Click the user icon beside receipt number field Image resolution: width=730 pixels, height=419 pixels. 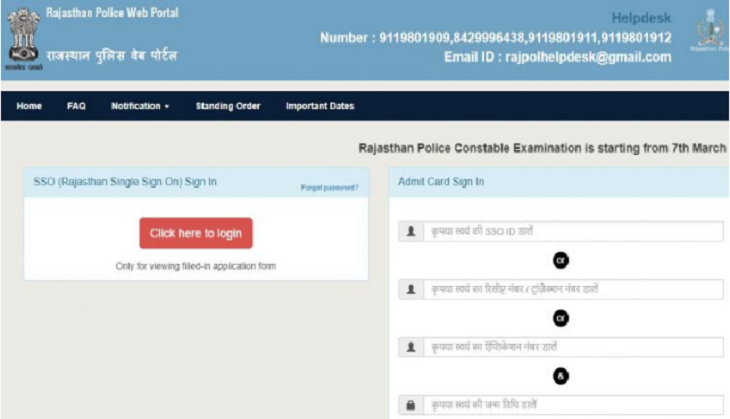pyautogui.click(x=411, y=289)
